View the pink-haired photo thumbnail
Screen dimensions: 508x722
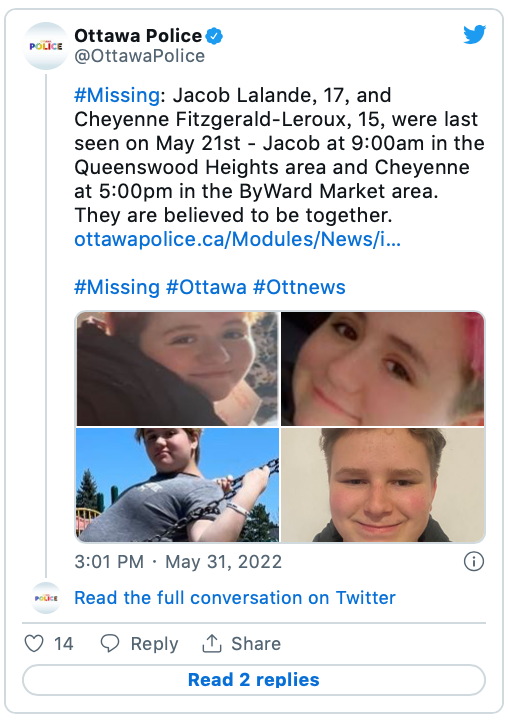point(383,368)
